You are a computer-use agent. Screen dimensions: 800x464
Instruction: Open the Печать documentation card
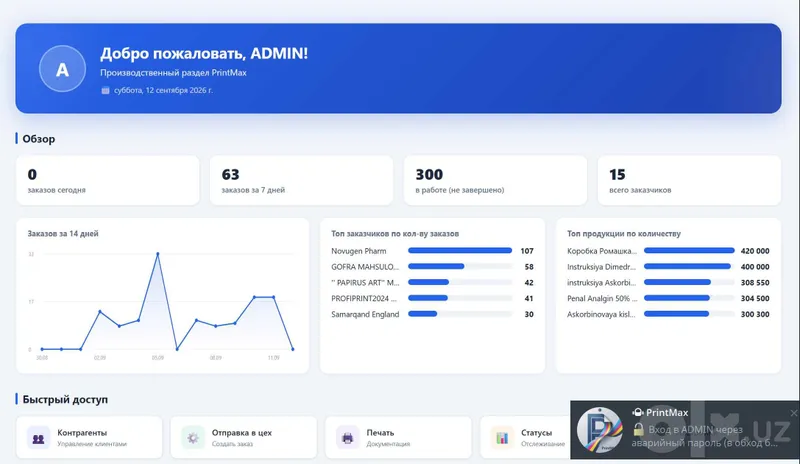coord(398,437)
